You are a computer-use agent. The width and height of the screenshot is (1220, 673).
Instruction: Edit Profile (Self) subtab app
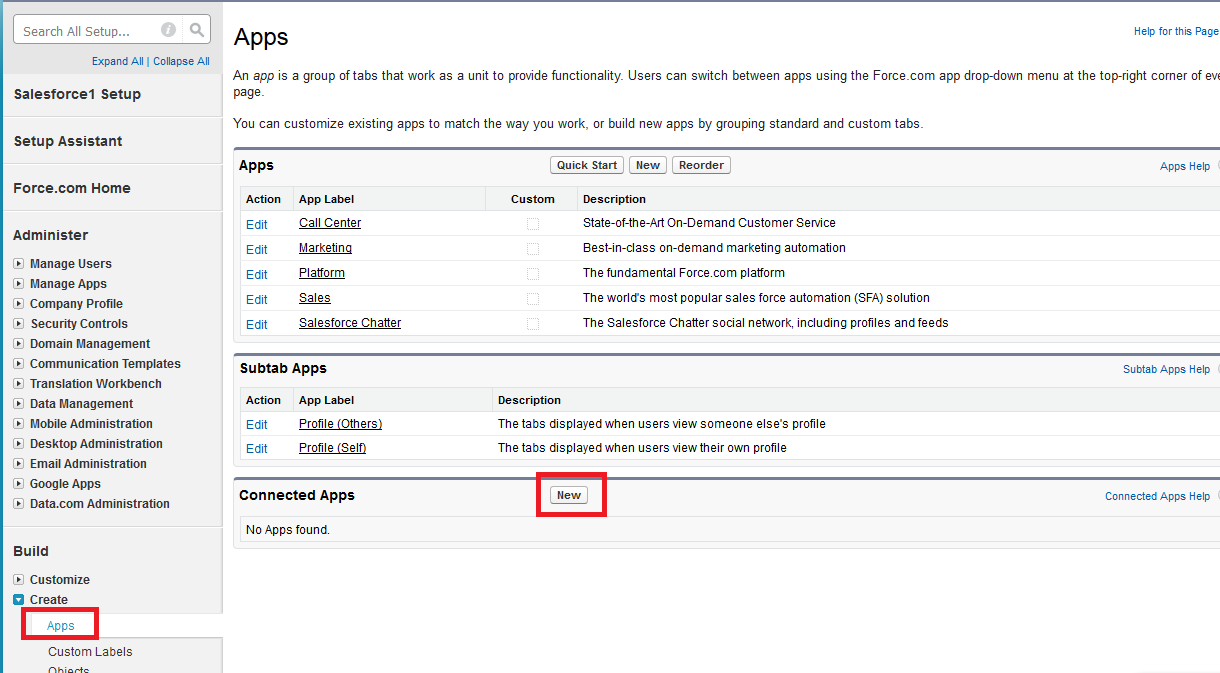click(x=257, y=449)
